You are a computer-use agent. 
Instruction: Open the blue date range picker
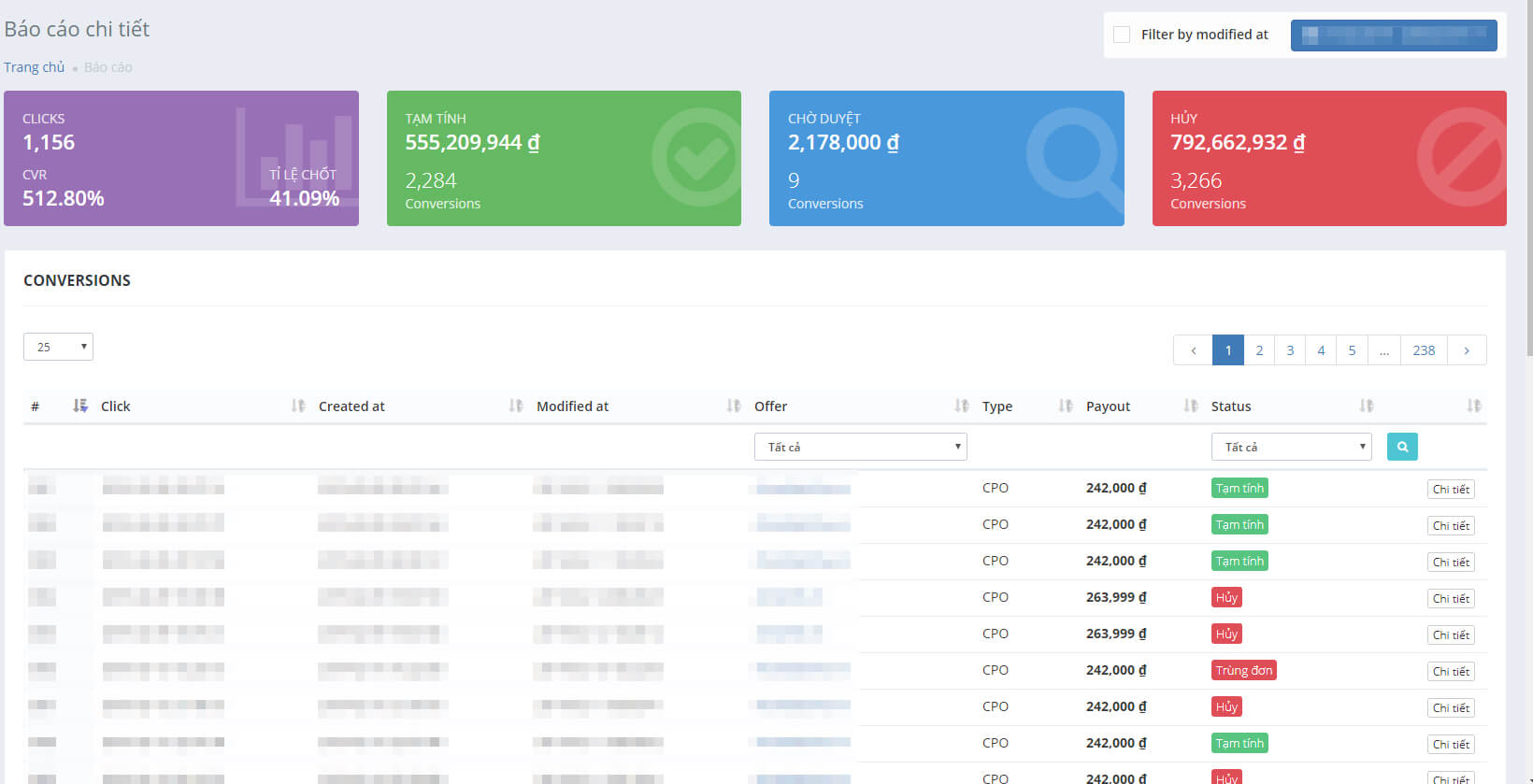[x=1394, y=36]
